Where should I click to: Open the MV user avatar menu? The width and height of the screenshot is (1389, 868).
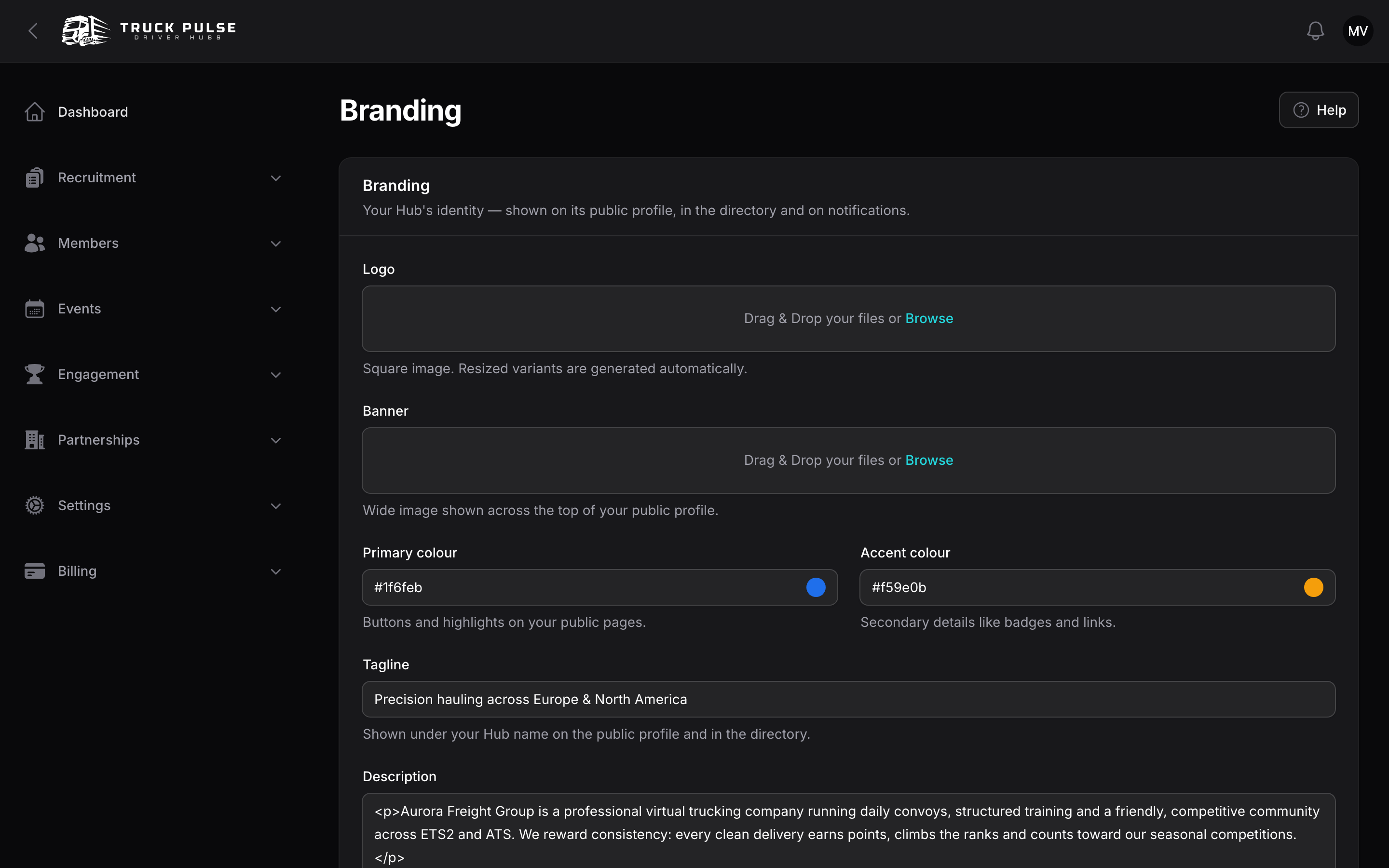point(1358,31)
